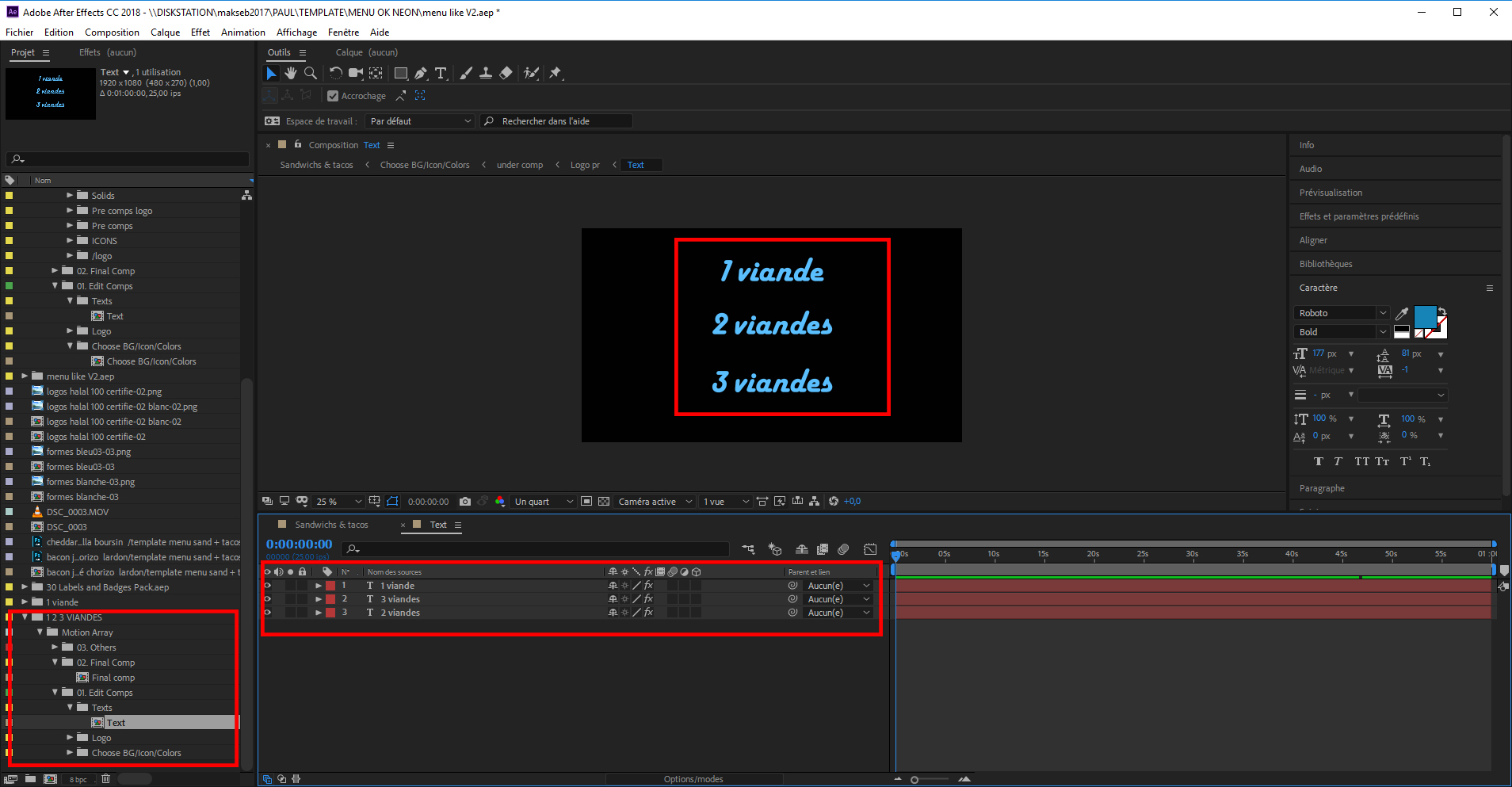Toggle mask and shape path visibility
The width and height of the screenshot is (1512, 787).
[x=392, y=502]
